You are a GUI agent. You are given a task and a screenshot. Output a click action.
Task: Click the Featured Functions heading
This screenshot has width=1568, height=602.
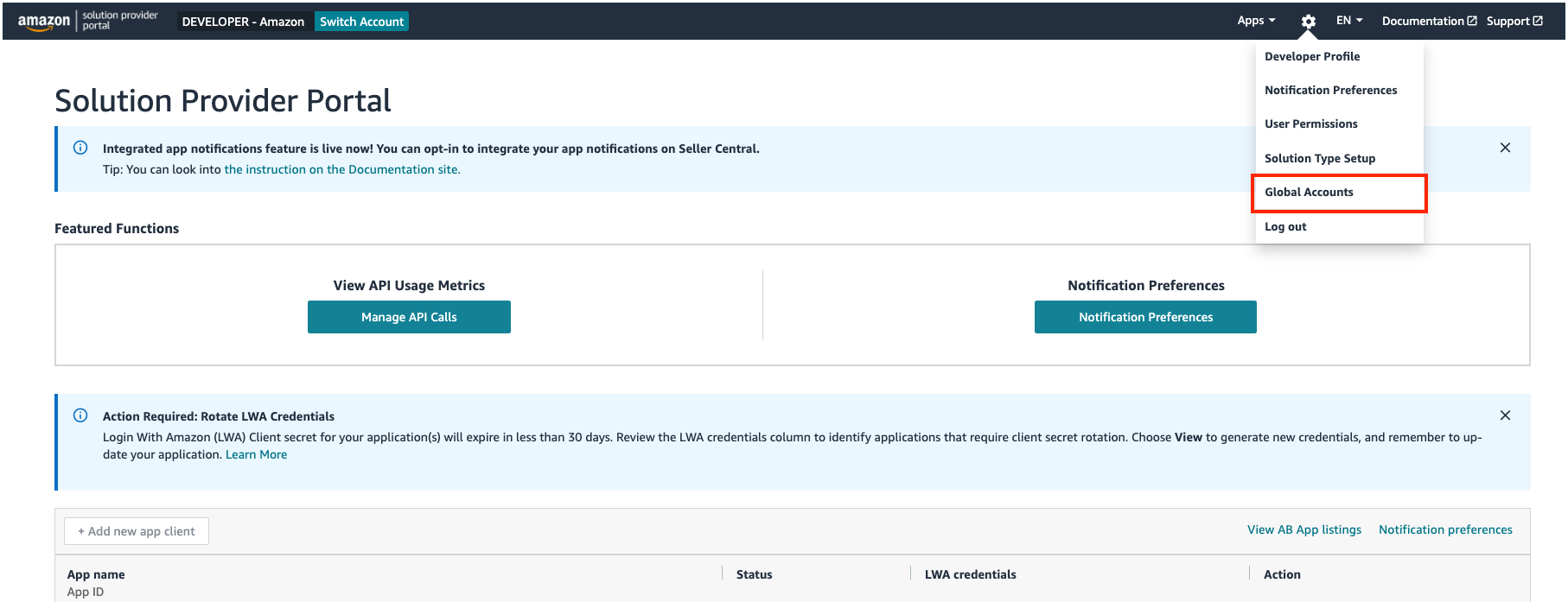(117, 228)
